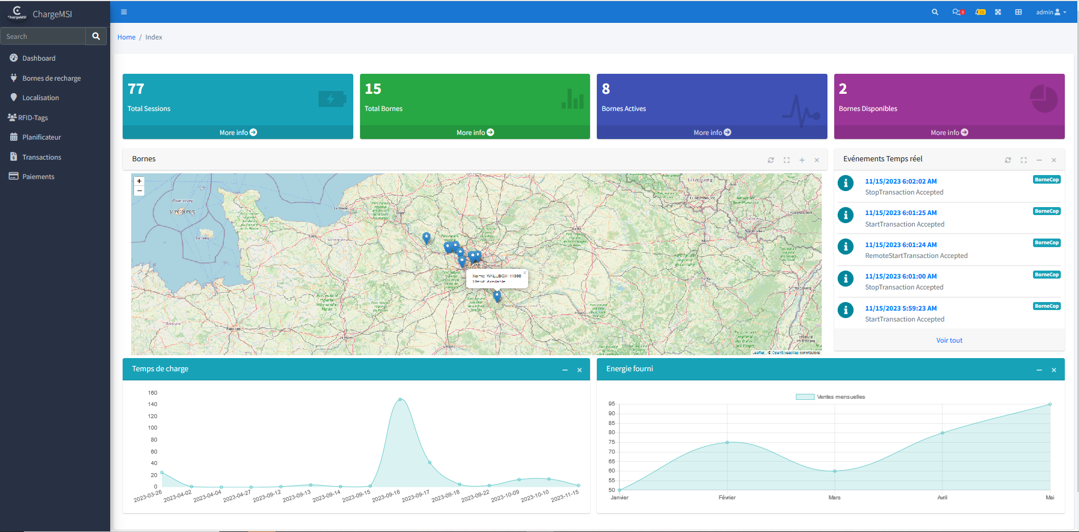Maximize the Evénements Temps réel card
Viewport: 1079px width, 532px height.
1023,160
